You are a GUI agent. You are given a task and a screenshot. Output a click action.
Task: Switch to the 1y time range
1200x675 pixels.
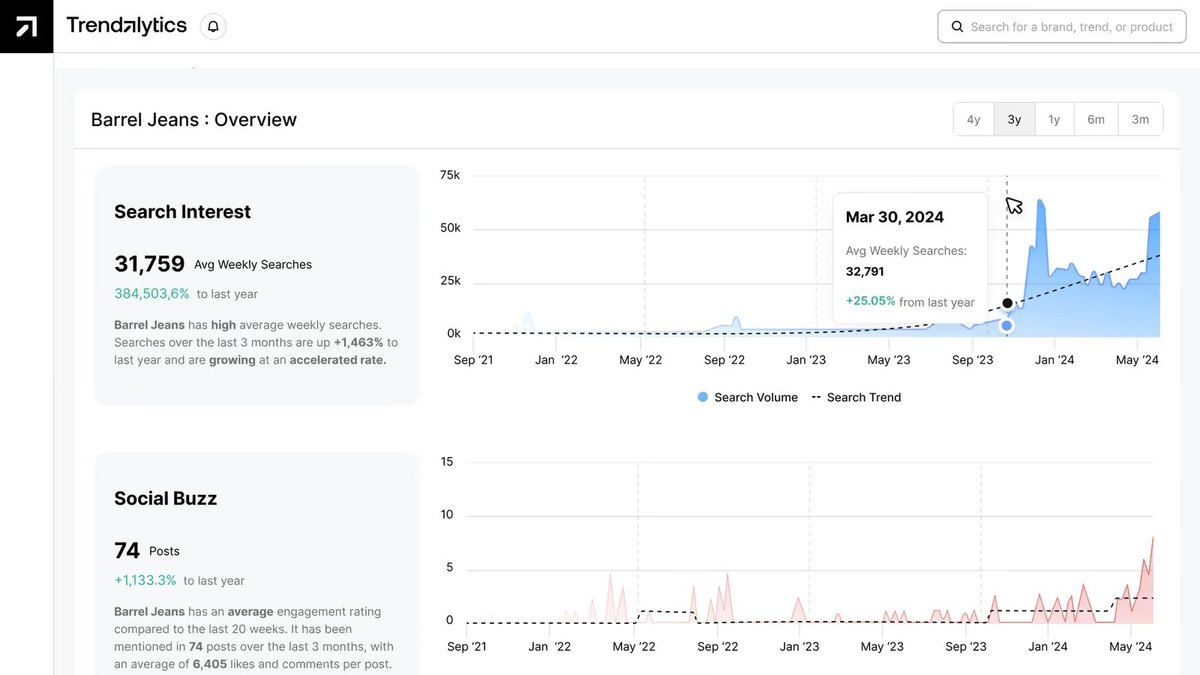point(1054,119)
